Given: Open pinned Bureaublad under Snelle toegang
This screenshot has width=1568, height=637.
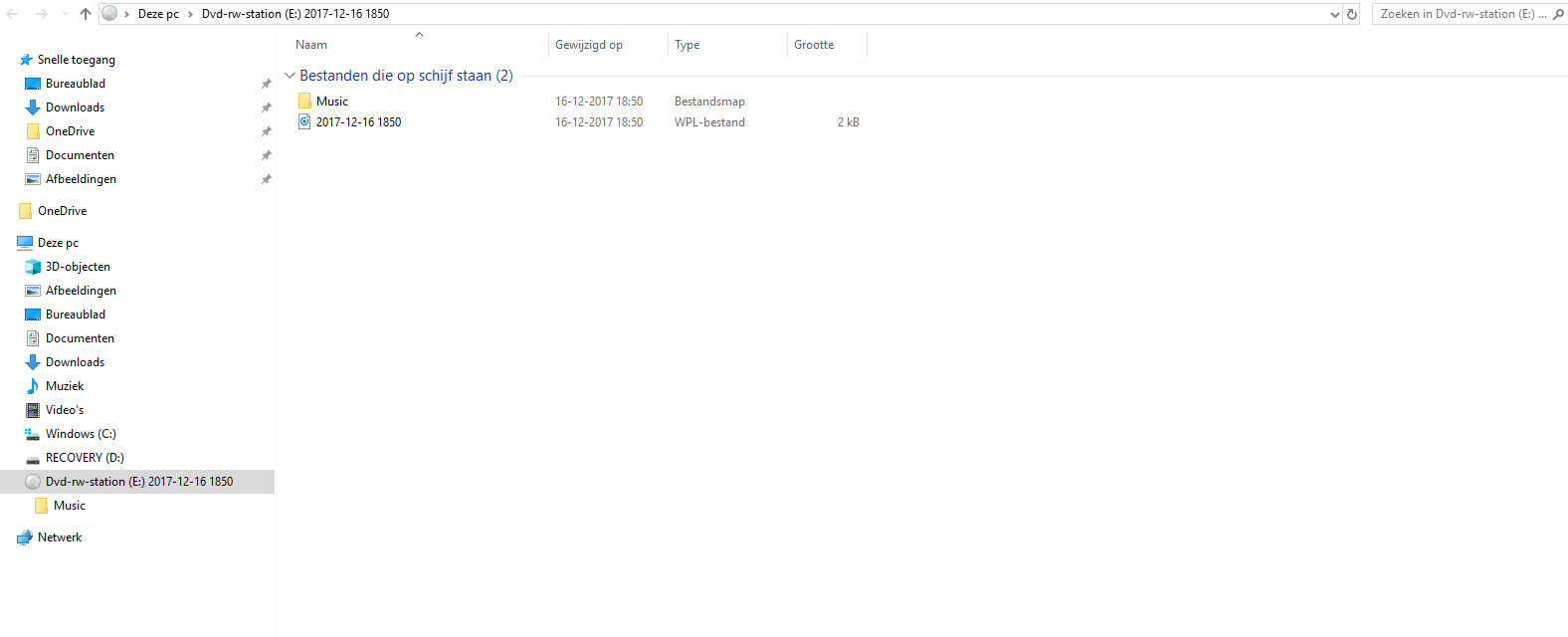Looking at the screenshot, I should pos(76,84).
